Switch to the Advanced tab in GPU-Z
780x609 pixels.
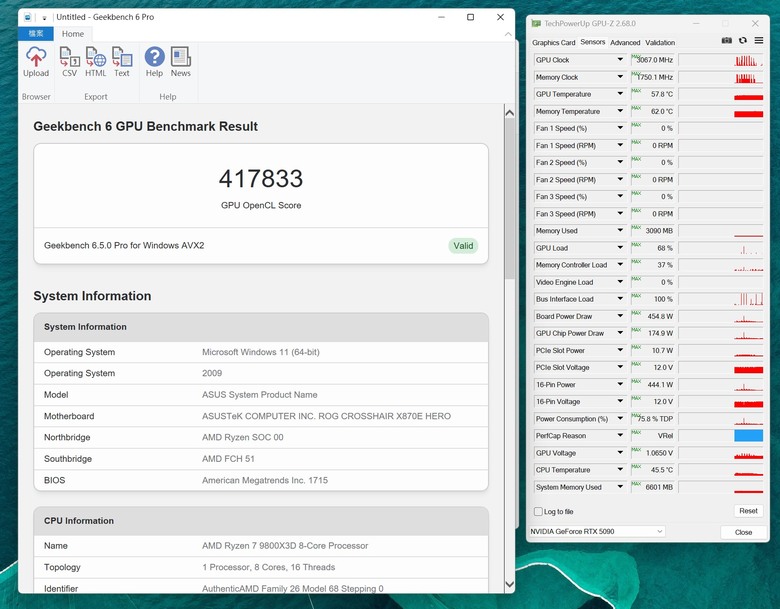coord(625,43)
